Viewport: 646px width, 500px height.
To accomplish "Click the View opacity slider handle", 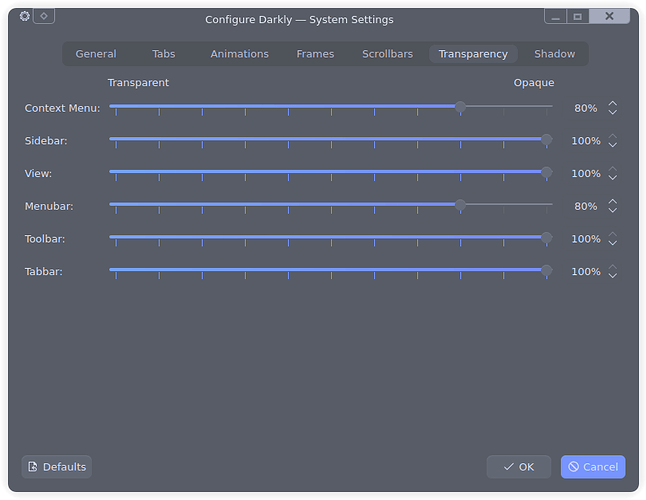I will 546,172.
